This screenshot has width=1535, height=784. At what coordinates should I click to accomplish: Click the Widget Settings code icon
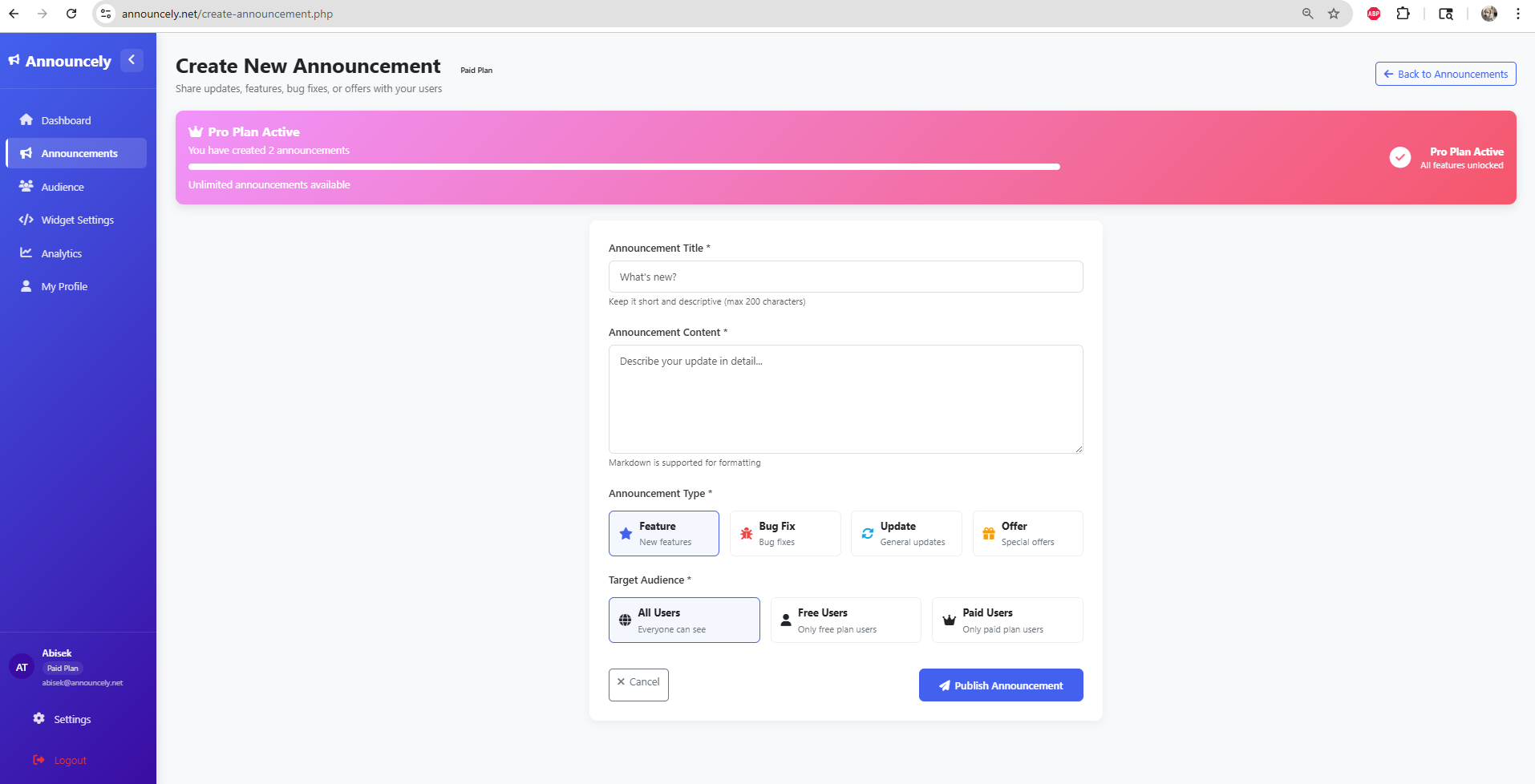26,219
